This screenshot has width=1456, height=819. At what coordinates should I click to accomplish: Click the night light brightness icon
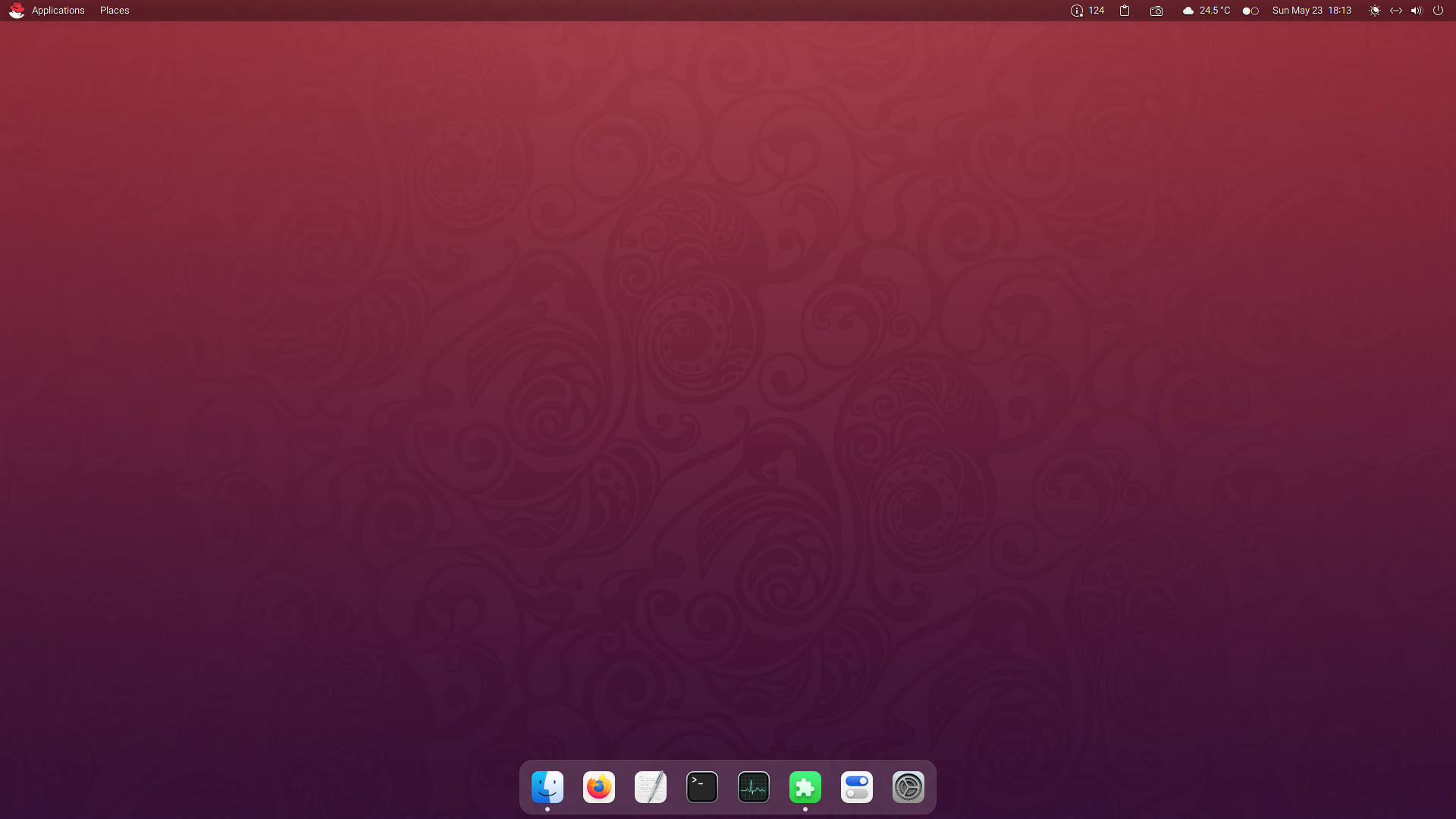point(1375,11)
